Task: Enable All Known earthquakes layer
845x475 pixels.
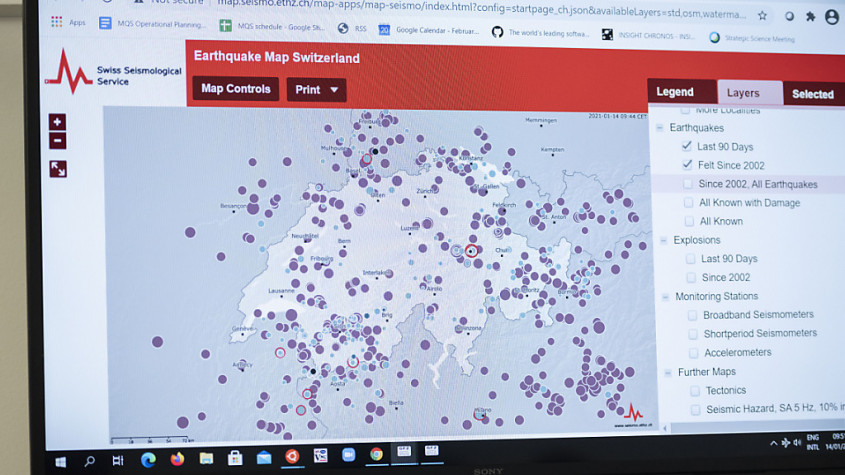Action: click(689, 221)
